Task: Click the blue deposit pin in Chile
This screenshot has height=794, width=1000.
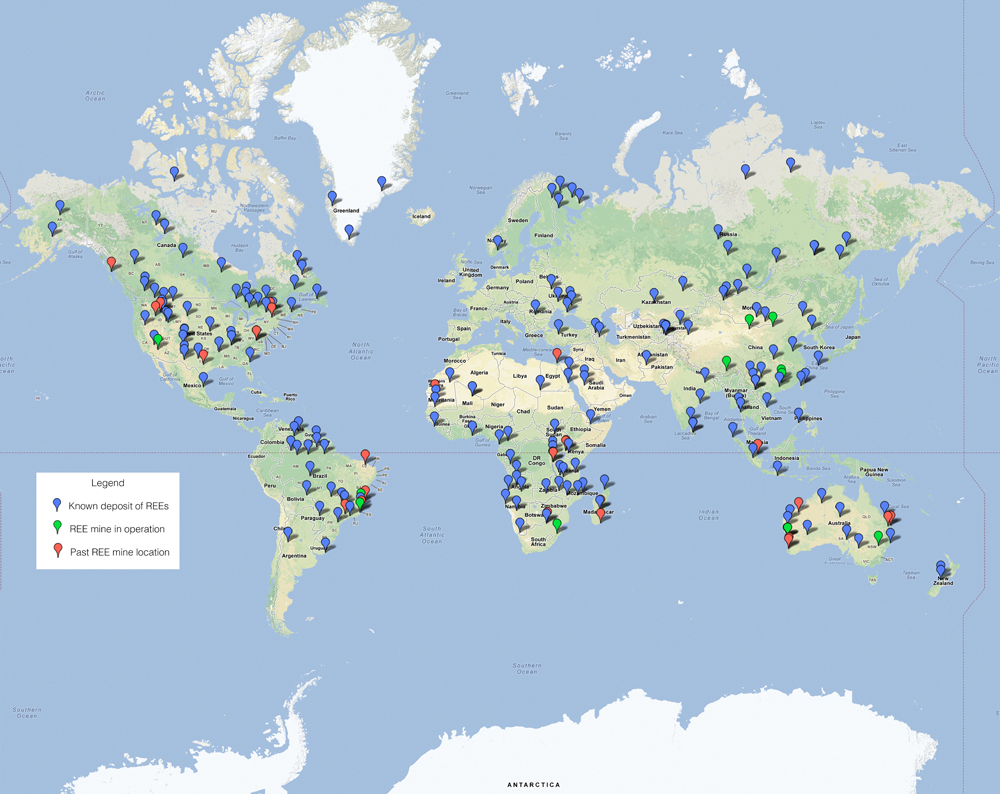Action: click(288, 533)
